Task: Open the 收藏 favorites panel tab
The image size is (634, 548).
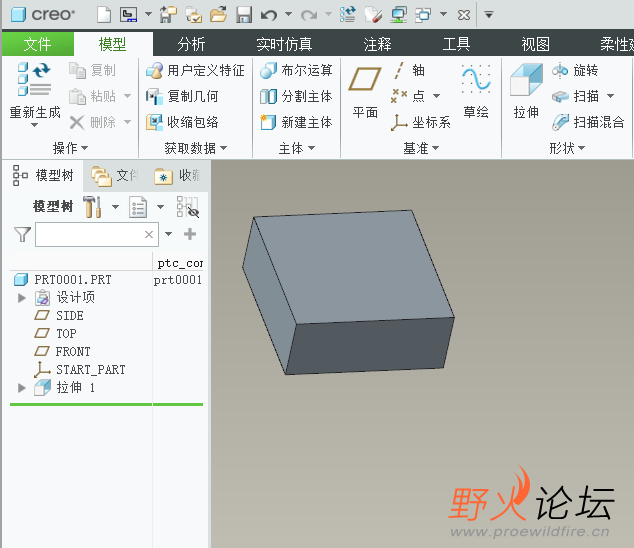Action: [x=178, y=176]
